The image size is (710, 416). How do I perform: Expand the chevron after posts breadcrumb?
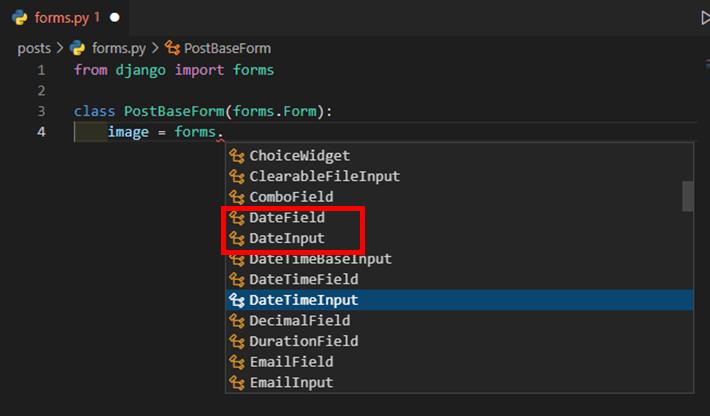60,48
